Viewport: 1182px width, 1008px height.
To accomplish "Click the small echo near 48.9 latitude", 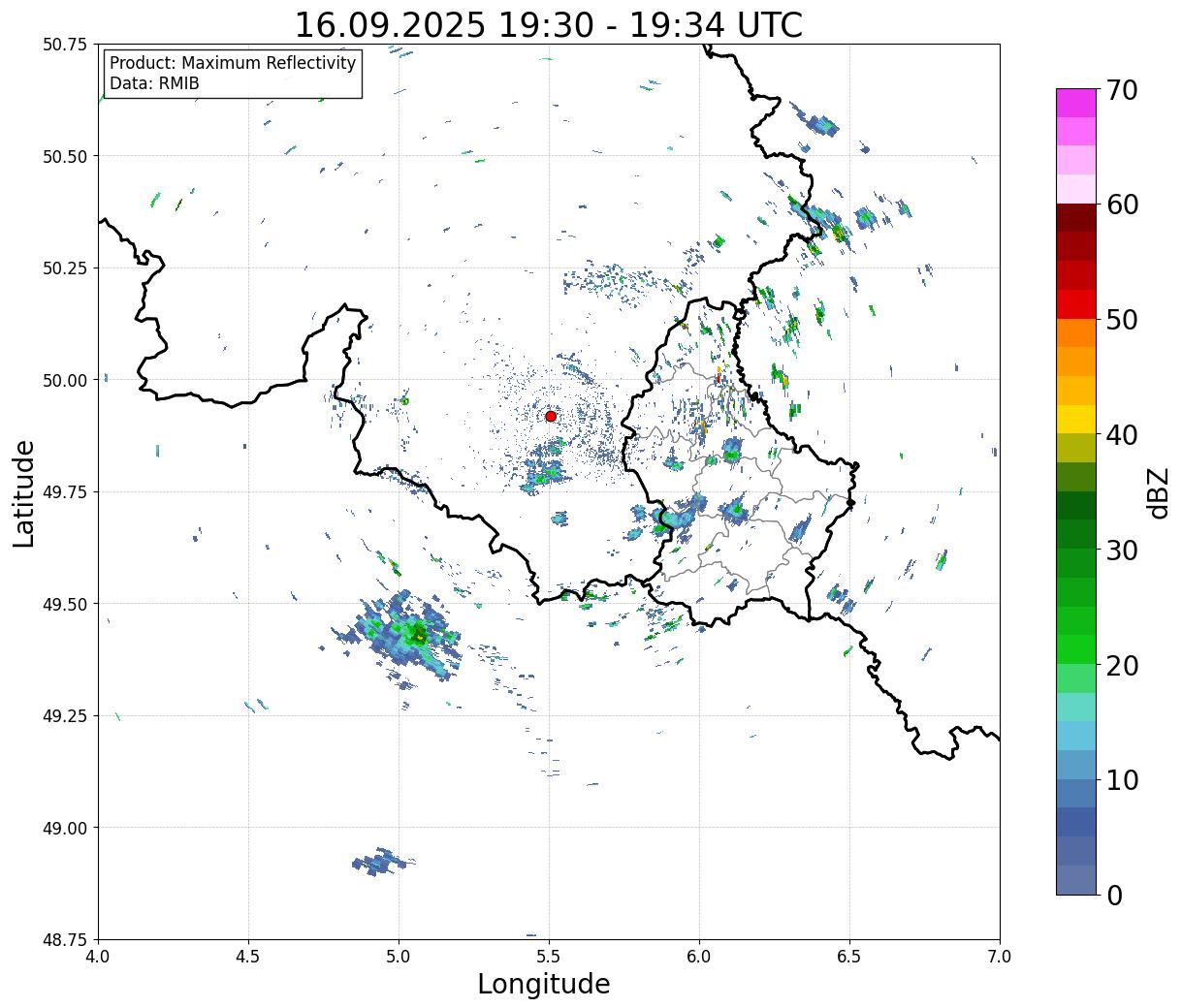I will (x=383, y=862).
